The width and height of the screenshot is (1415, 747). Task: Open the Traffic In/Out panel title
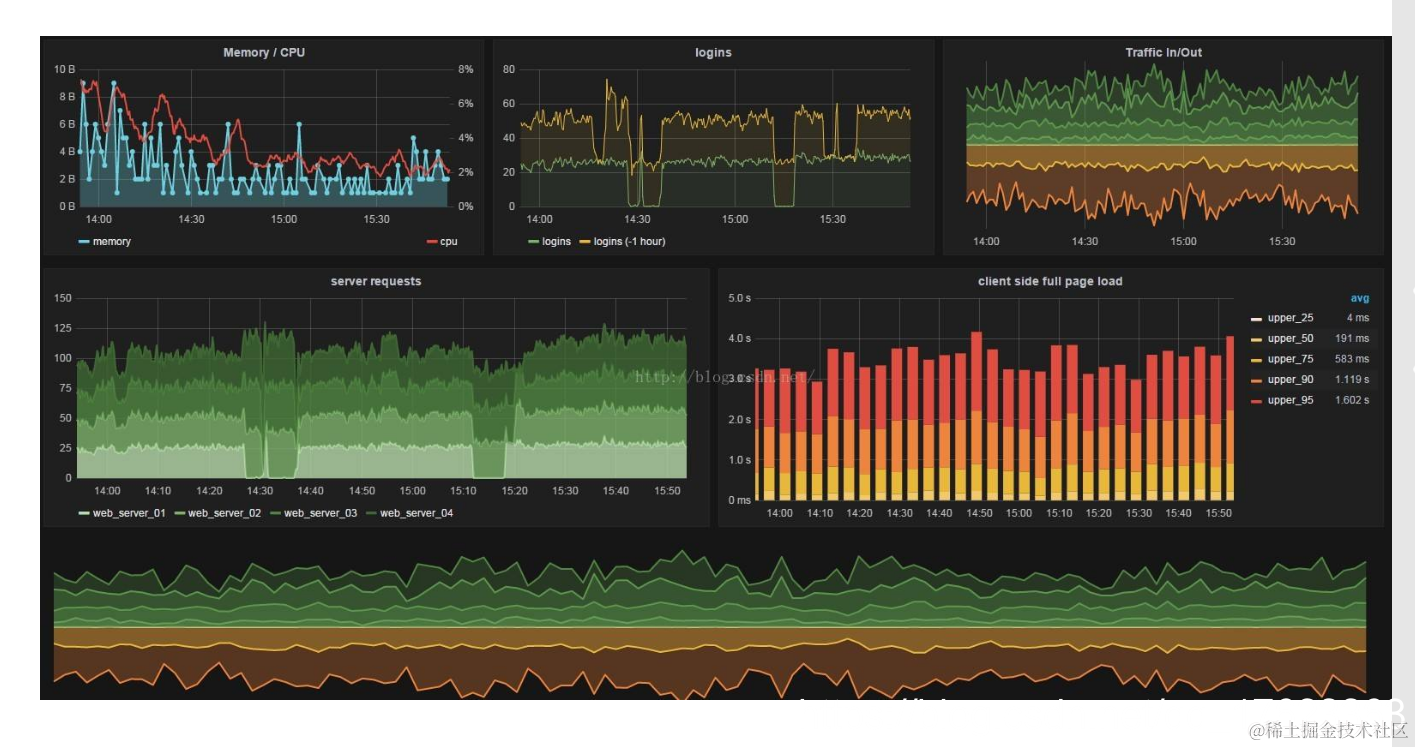(1164, 52)
